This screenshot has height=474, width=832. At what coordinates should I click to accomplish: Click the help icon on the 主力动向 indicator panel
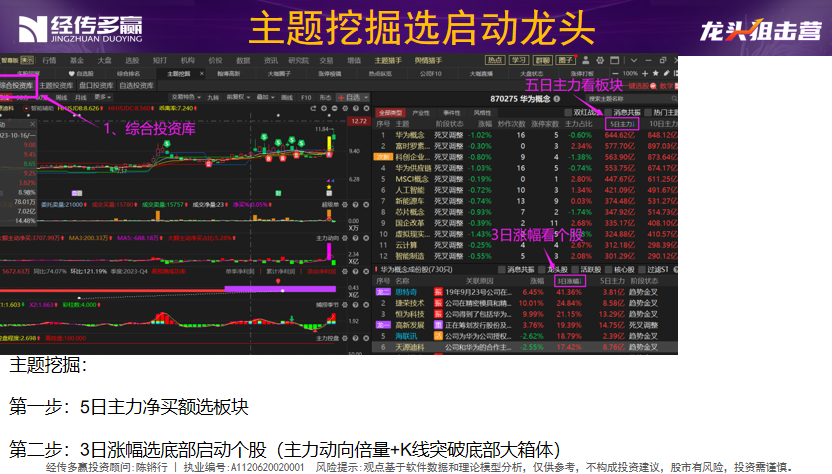coord(356,238)
